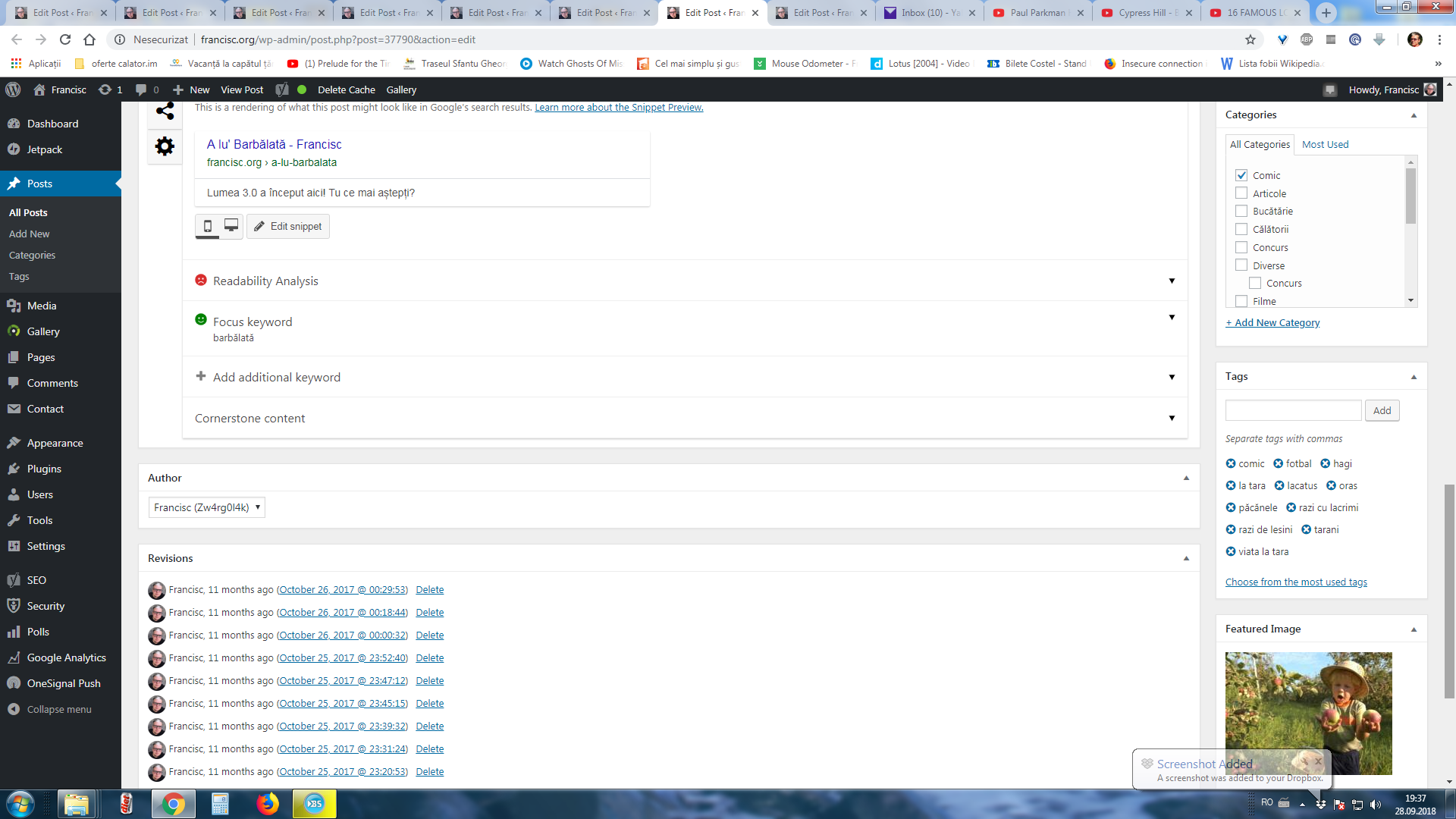Viewport: 1456px width, 819px height.
Task: Open Plugins in the admin sidebar
Action: tap(44, 469)
